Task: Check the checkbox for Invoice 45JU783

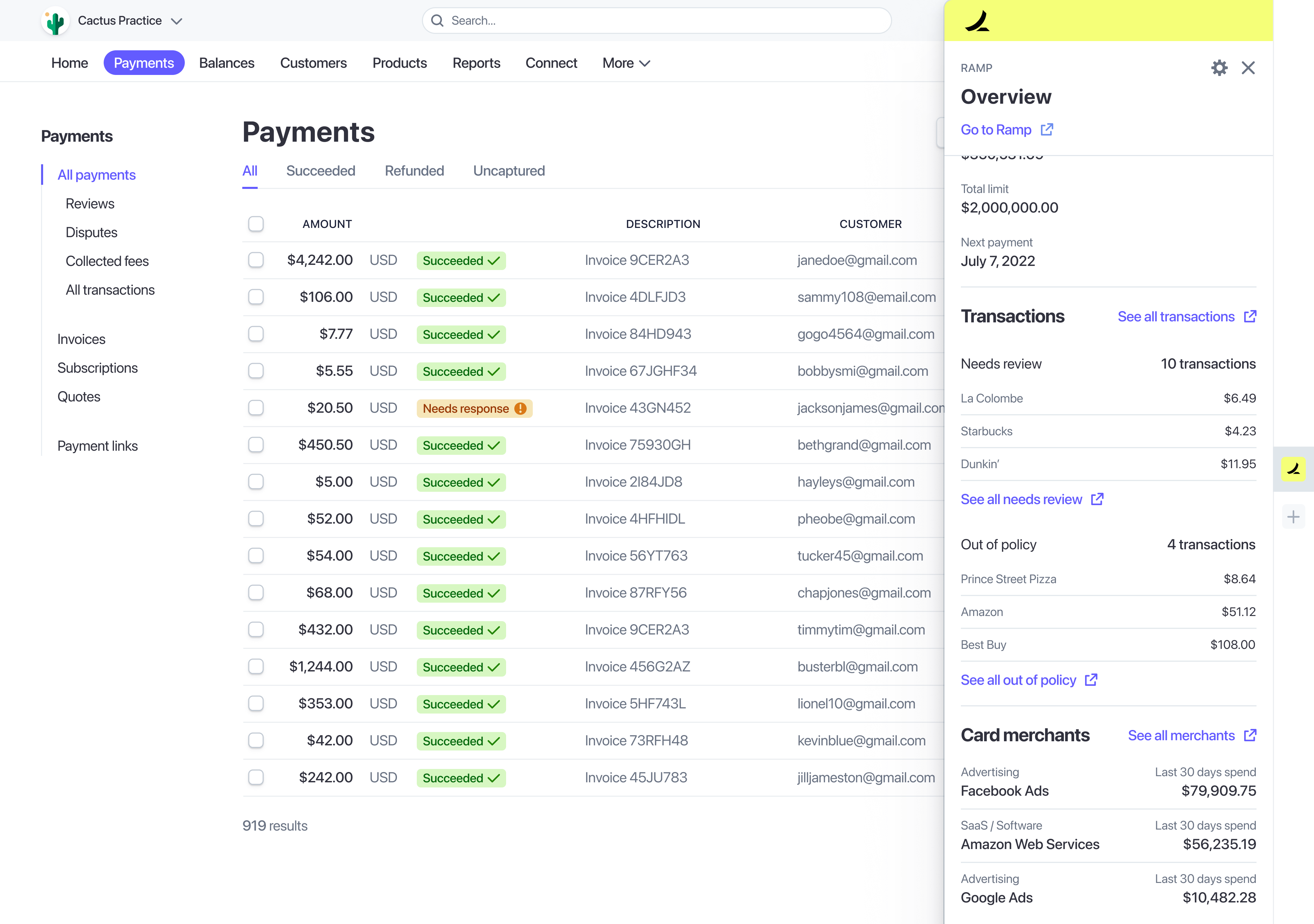Action: tap(256, 778)
